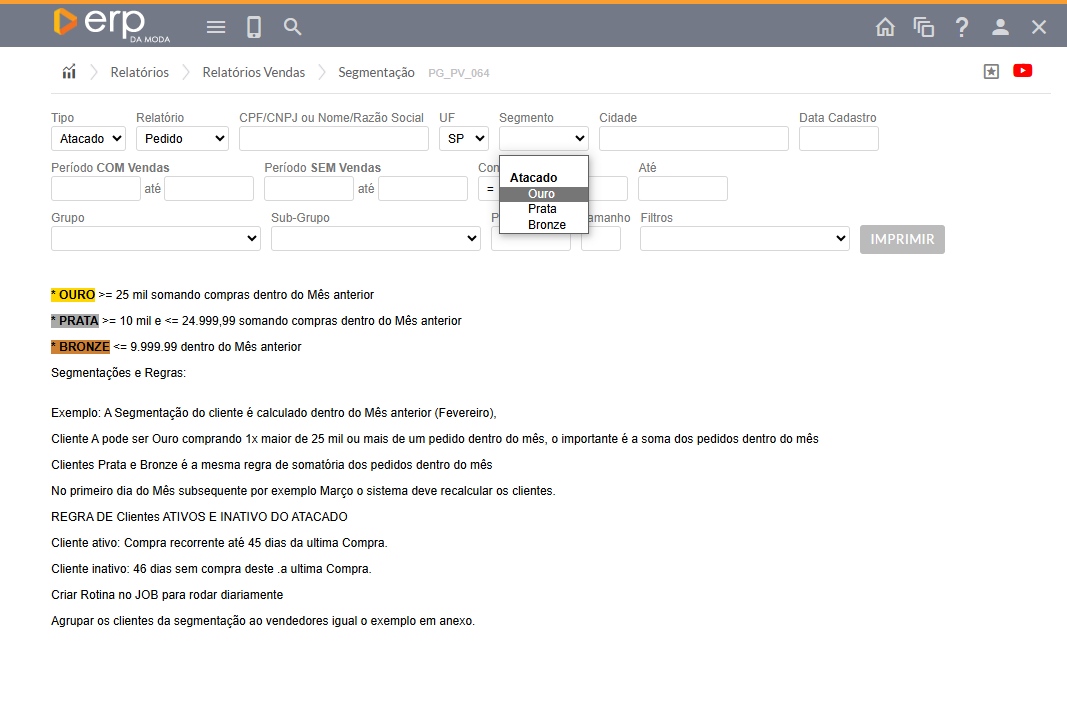
Task: Open the Relatório dropdown showing Pedido
Action: click(182, 139)
